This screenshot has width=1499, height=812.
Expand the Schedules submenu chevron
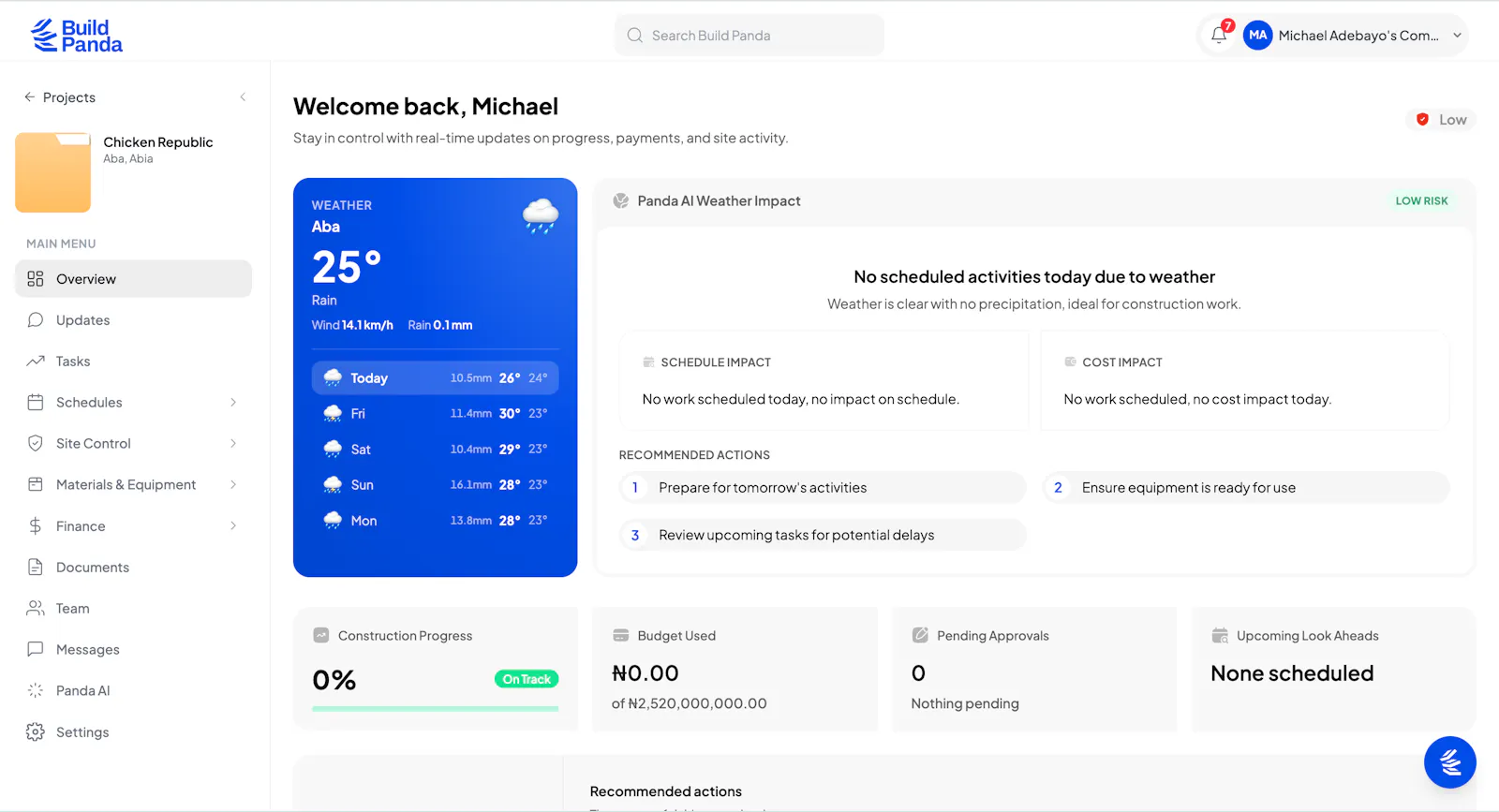pos(233,403)
